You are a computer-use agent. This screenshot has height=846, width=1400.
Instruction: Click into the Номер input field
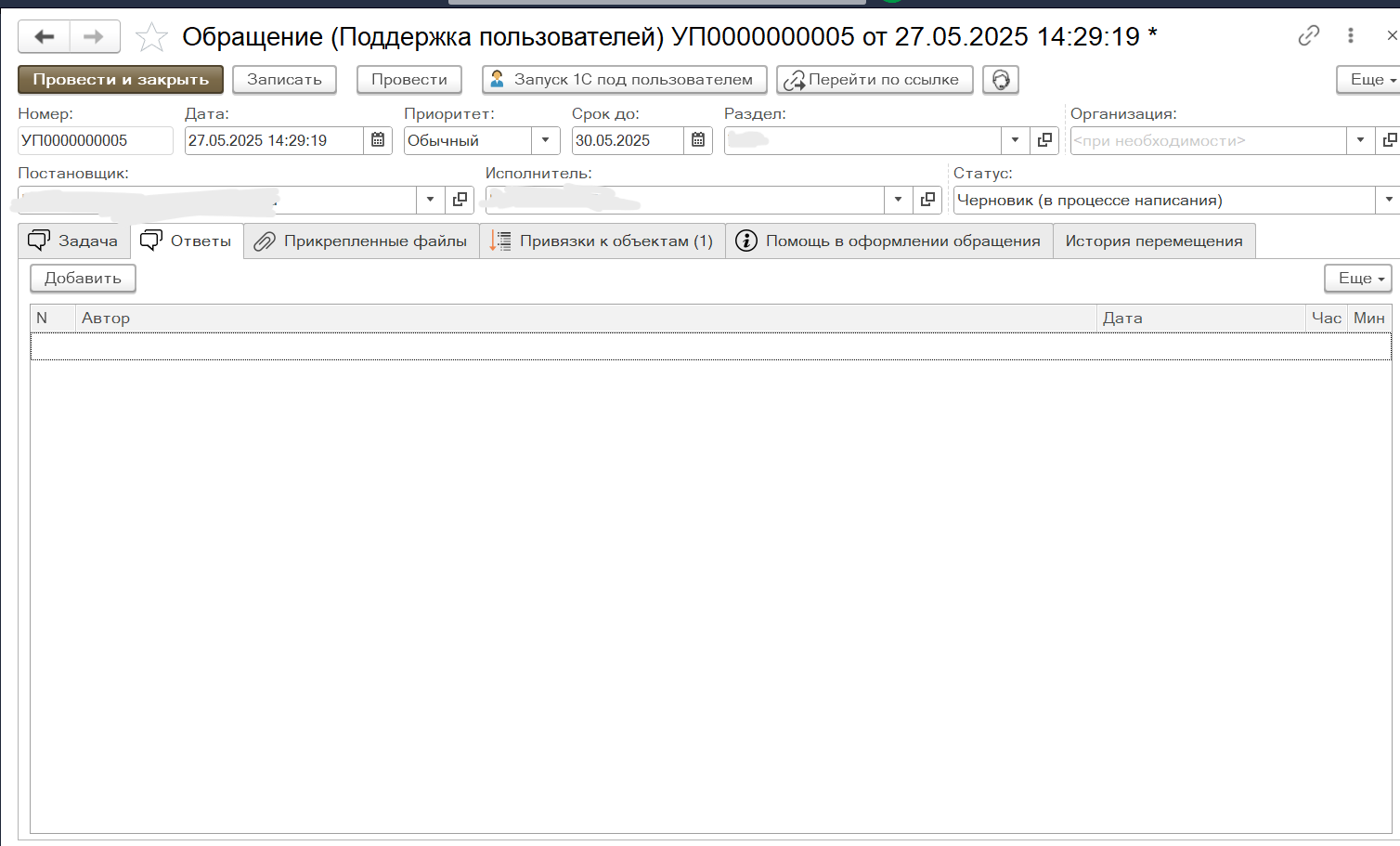[95, 140]
